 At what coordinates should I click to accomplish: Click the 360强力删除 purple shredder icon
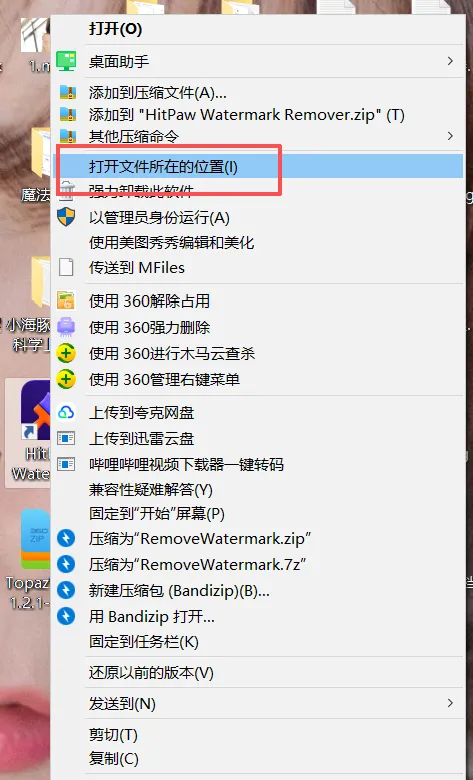[x=66, y=327]
